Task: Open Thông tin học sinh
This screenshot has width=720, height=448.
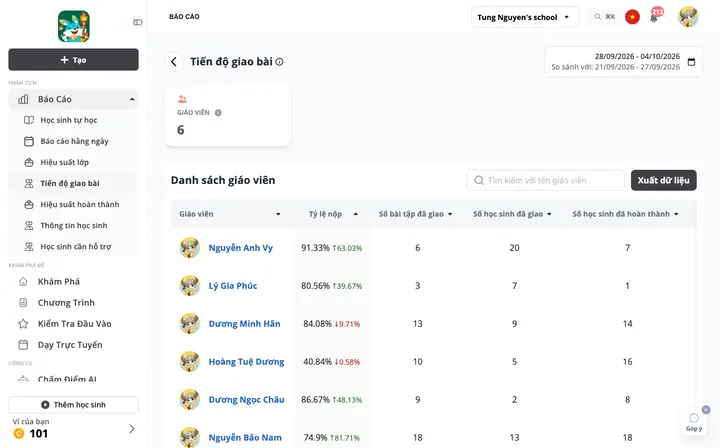Action: (74, 226)
